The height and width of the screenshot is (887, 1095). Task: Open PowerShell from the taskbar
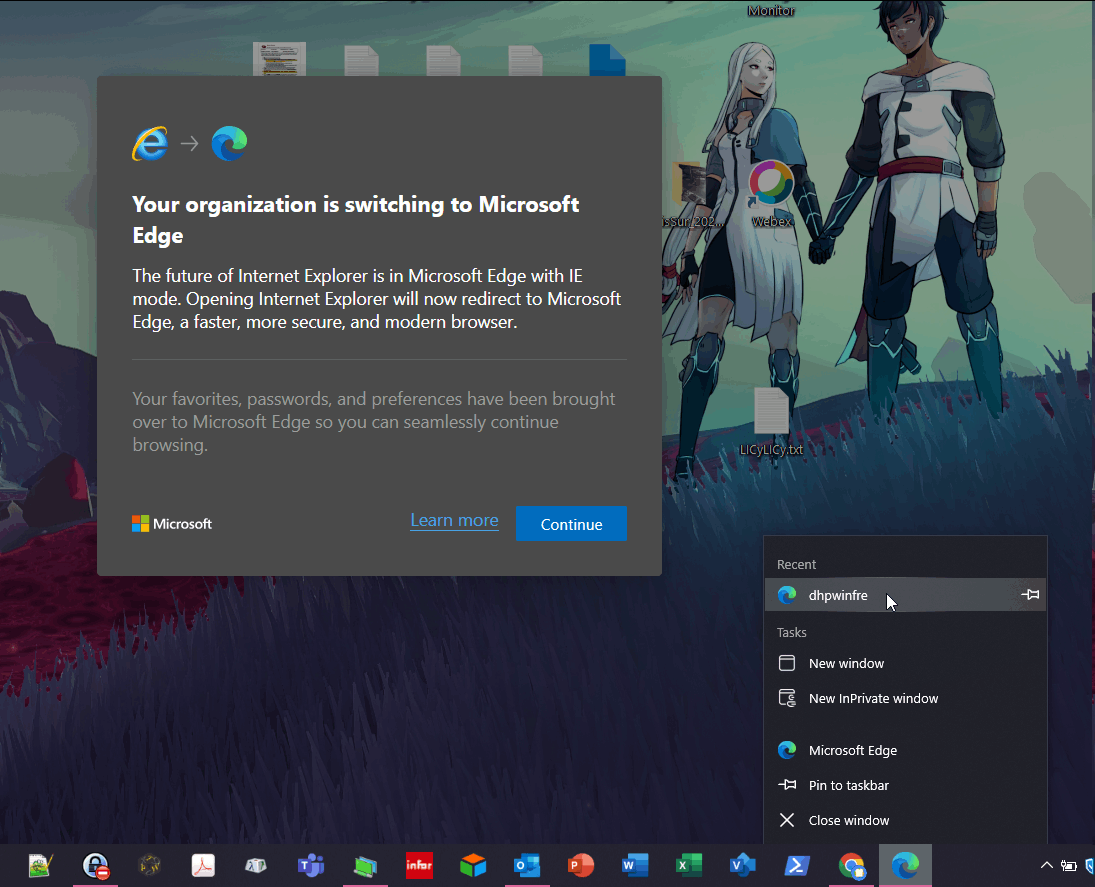tap(797, 866)
